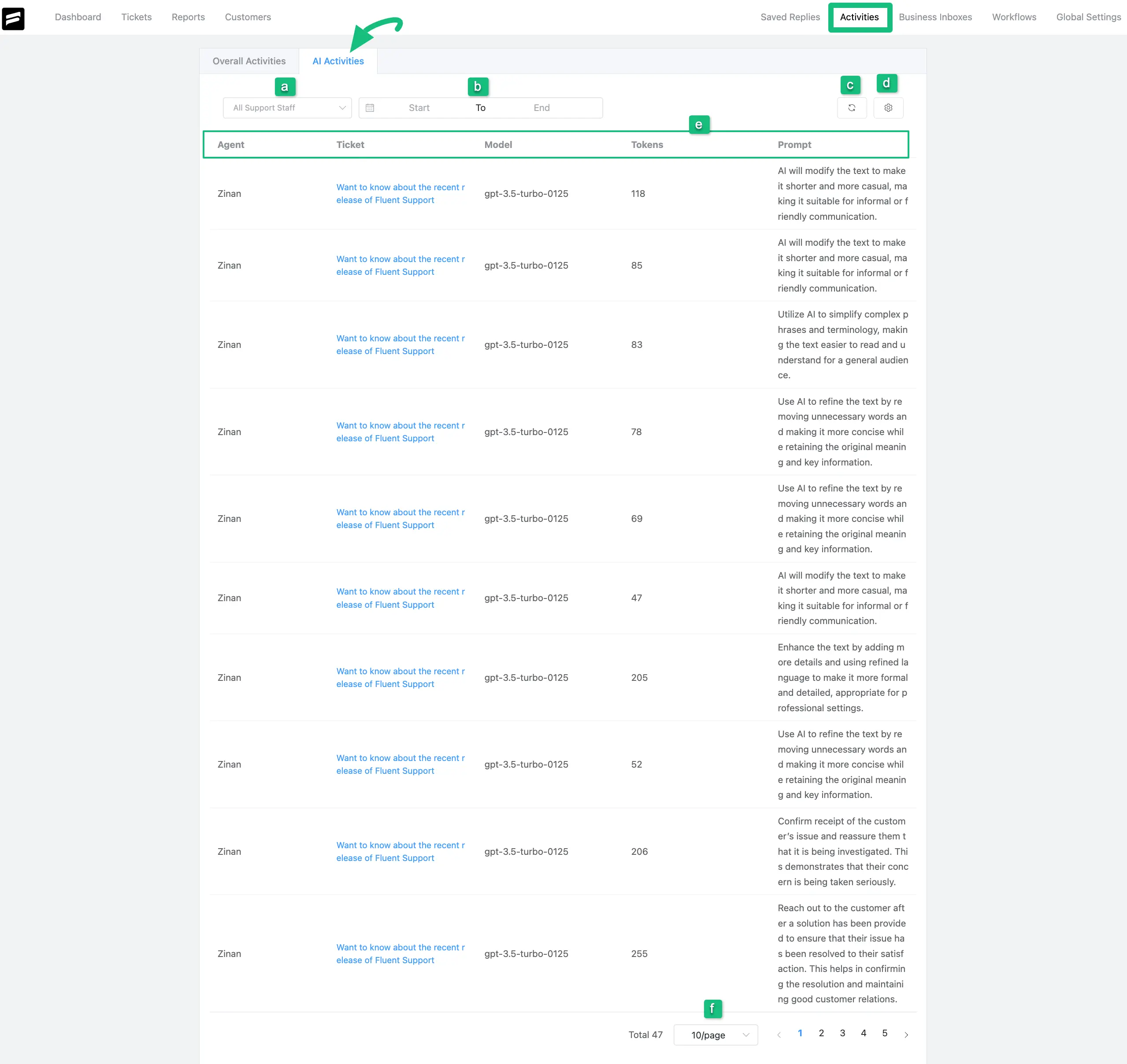This screenshot has height=1064, width=1127.
Task: Click the End date field
Action: pyautogui.click(x=541, y=108)
